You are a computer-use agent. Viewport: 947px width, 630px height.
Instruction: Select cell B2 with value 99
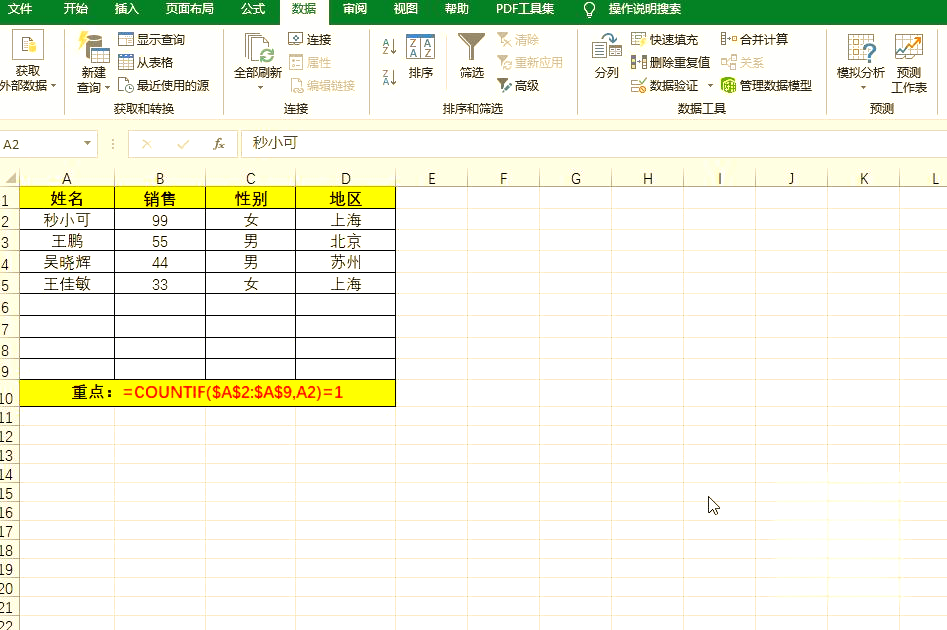[160, 220]
